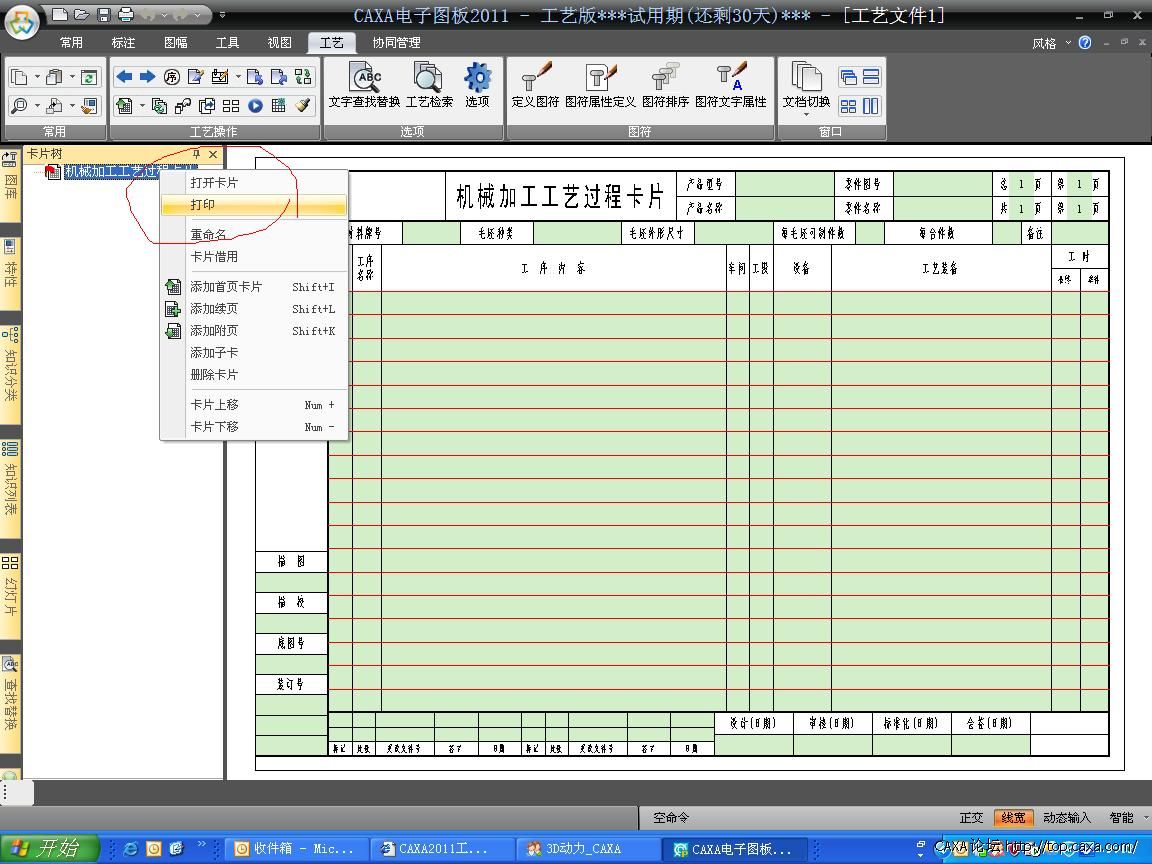
Task: Click the print icon in quick access toolbar
Action: 125,15
